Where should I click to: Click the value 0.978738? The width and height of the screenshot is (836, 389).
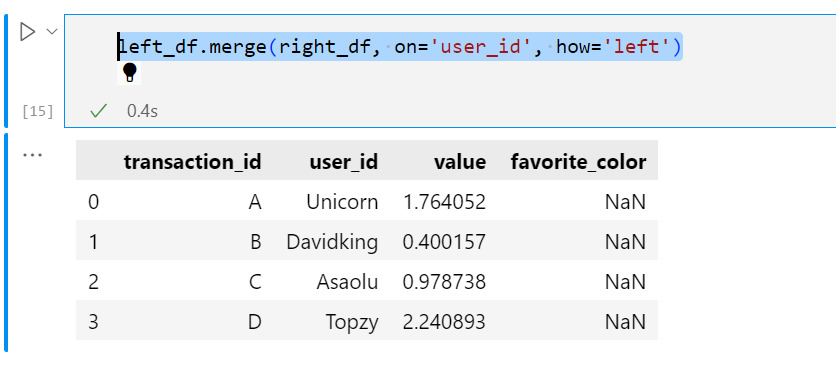point(444,282)
